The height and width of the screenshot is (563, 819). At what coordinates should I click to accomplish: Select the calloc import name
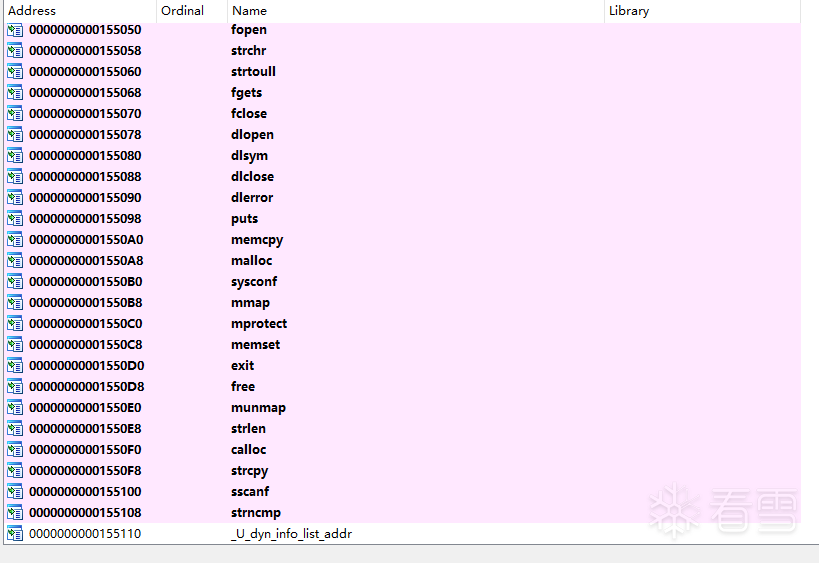point(249,450)
